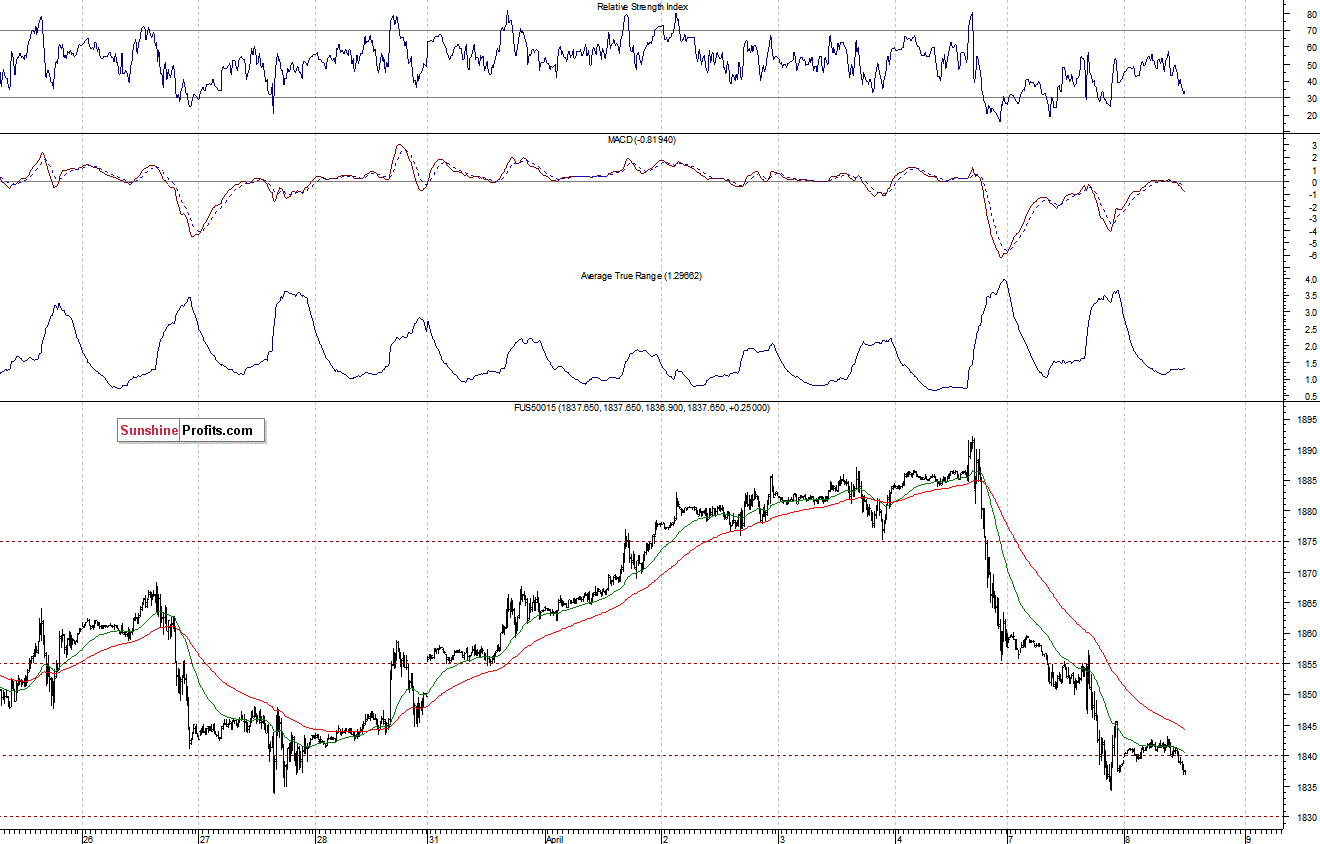Screen dimensions: 1320x844
Task: Click the 28 date label on the time axis
Action: click(x=320, y=839)
